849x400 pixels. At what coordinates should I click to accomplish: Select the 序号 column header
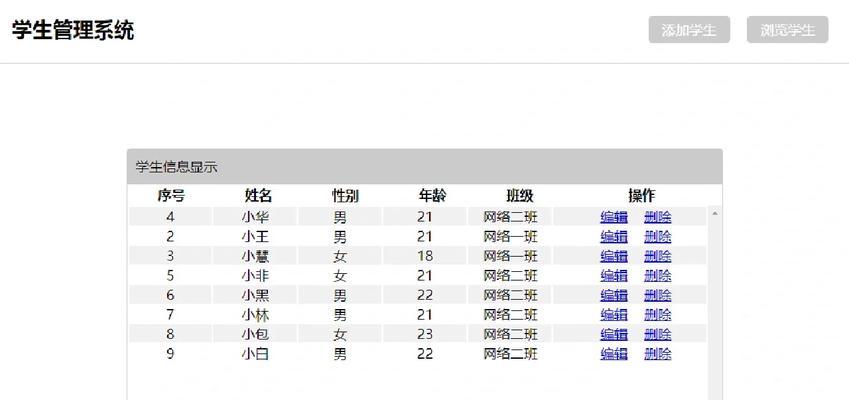pos(171,195)
